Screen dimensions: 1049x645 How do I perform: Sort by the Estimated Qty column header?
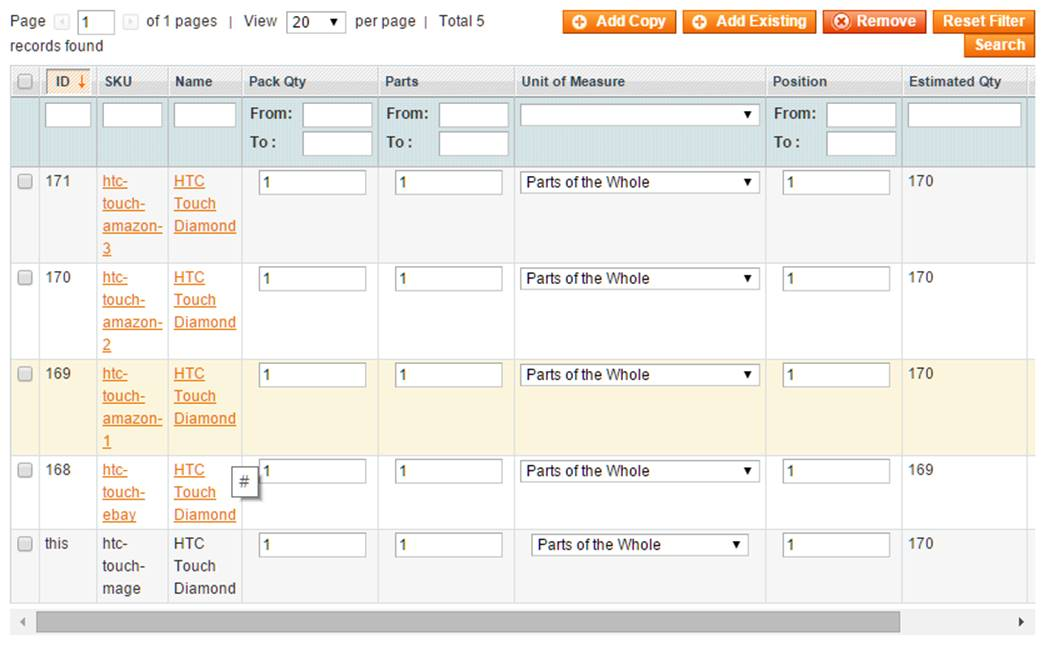pyautogui.click(x=955, y=82)
